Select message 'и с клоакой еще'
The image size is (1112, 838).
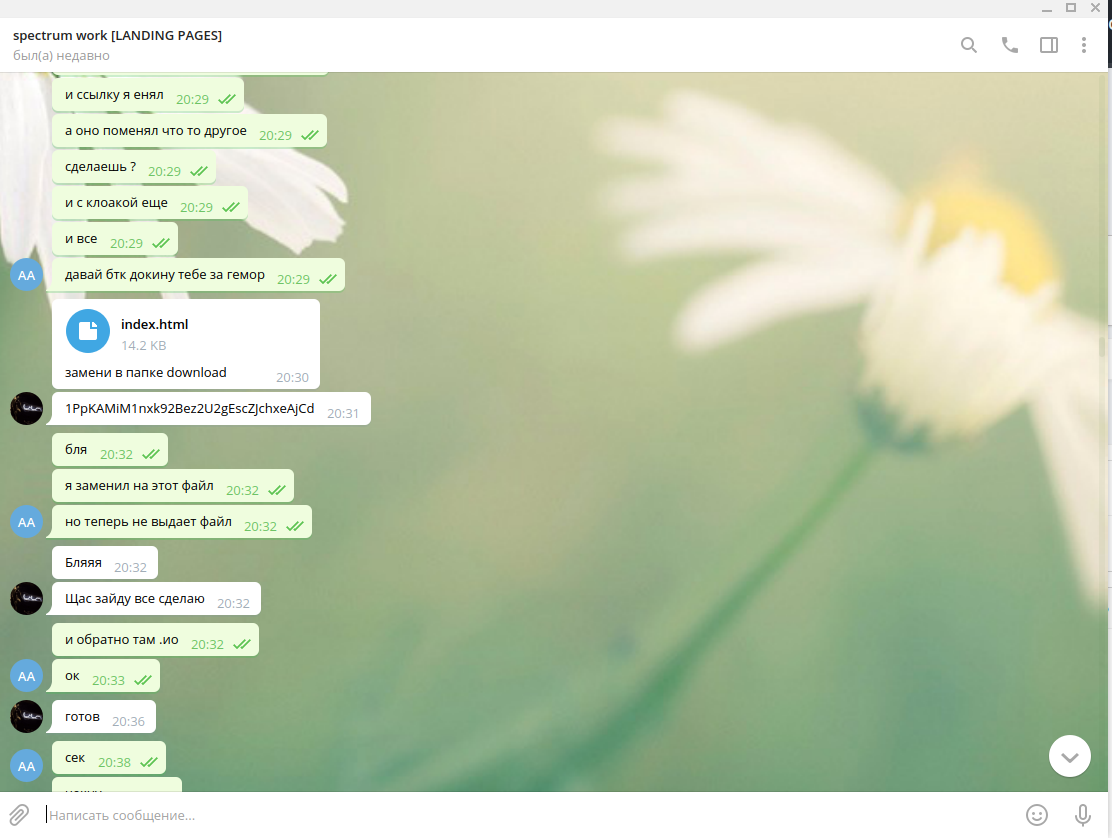click(150, 203)
